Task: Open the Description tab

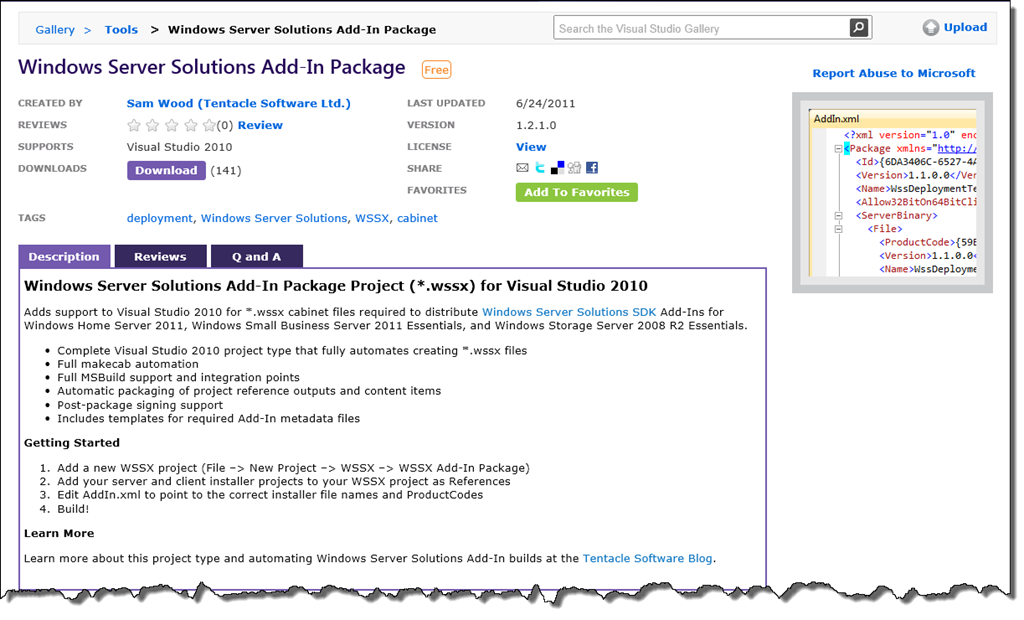Action: [64, 257]
